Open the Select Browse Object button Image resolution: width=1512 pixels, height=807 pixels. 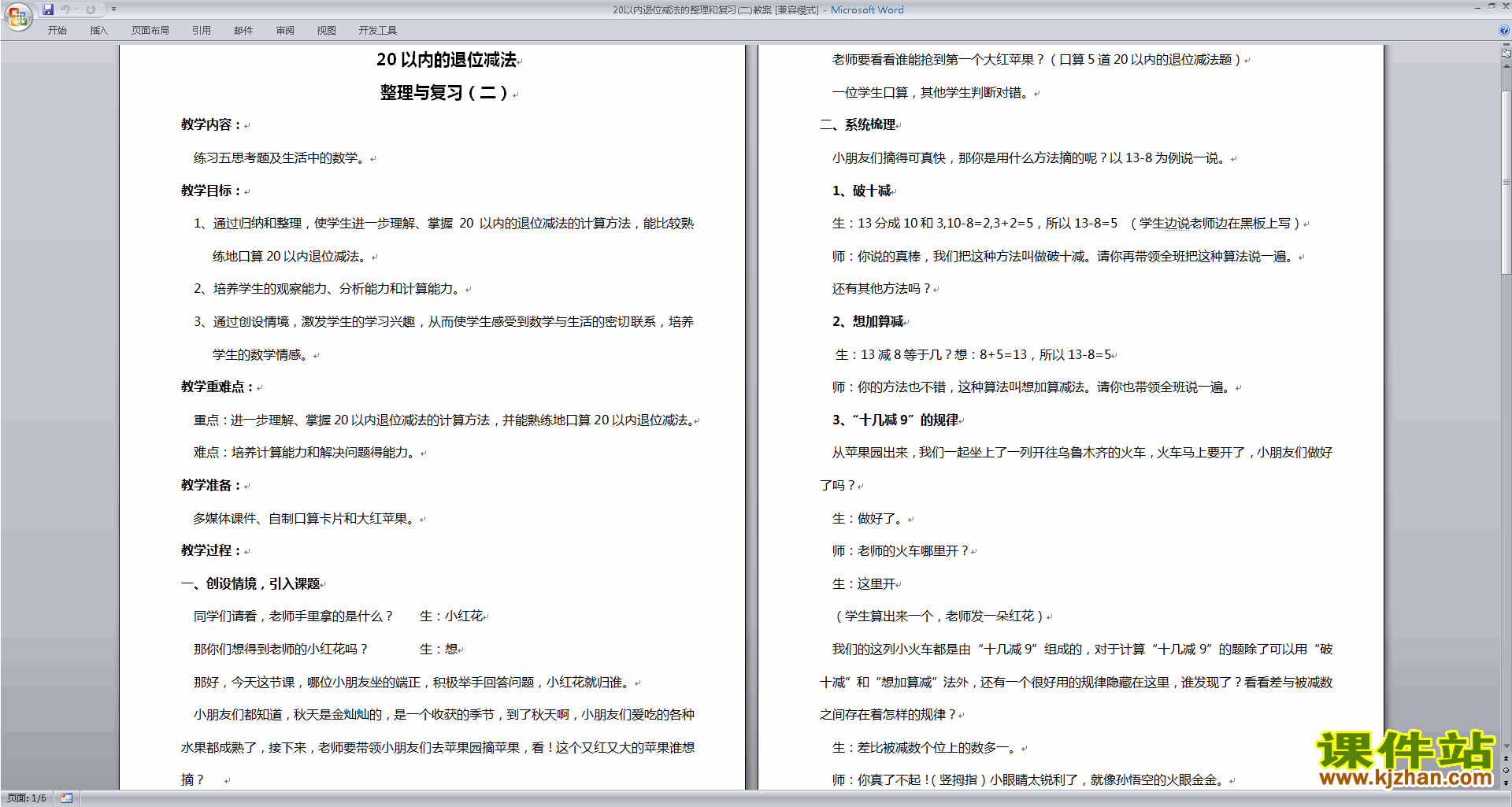[x=1506, y=771]
